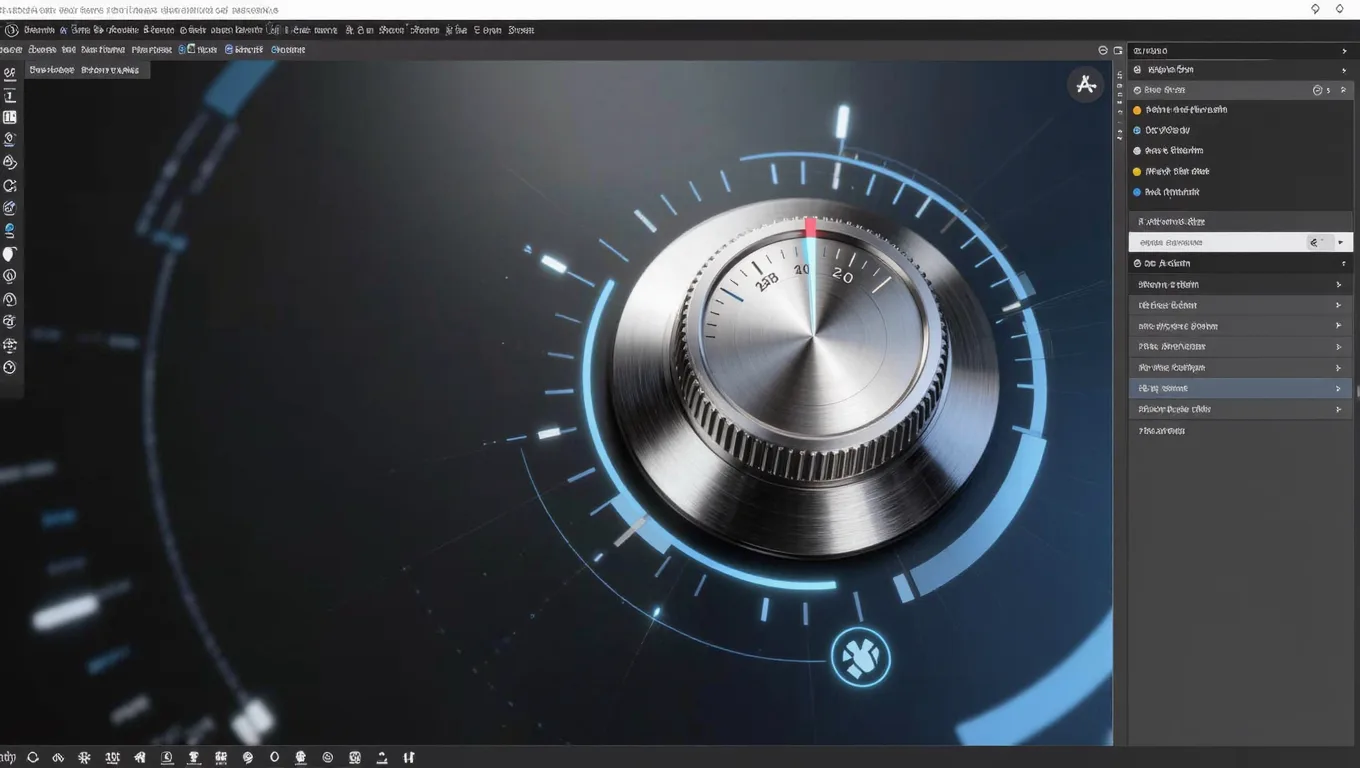The width and height of the screenshot is (1360, 768).
Task: Select the gray-dot row in the right panel
Action: (1240, 151)
